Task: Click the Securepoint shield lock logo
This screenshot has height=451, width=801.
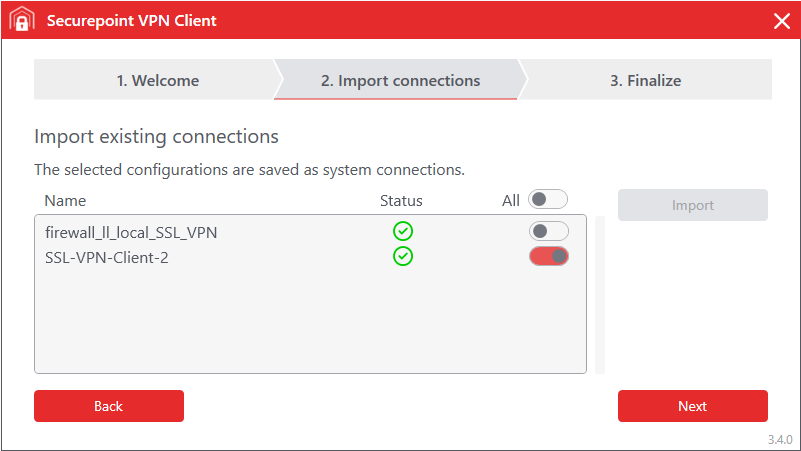Action: point(22,21)
